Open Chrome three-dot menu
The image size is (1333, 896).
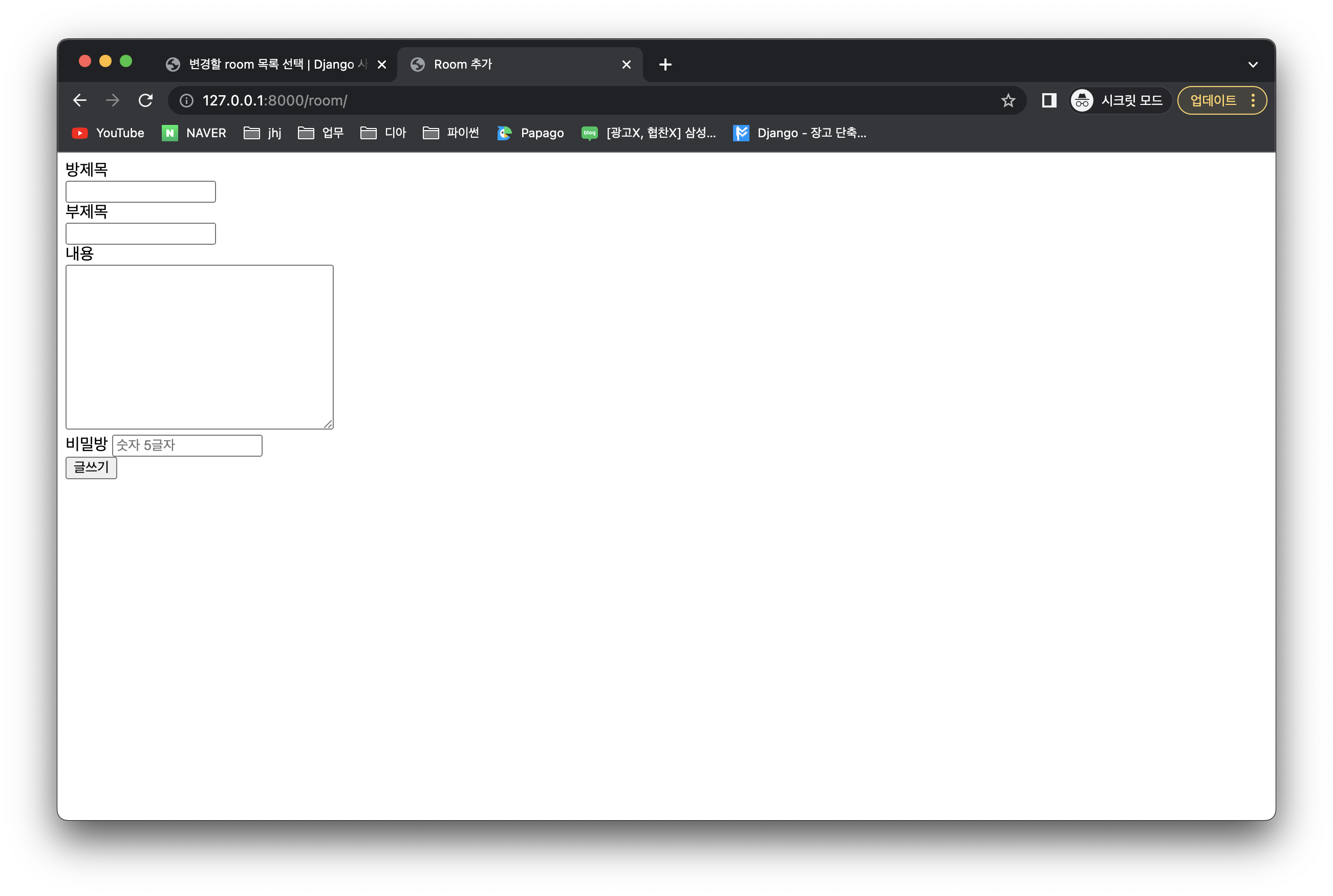1253,100
